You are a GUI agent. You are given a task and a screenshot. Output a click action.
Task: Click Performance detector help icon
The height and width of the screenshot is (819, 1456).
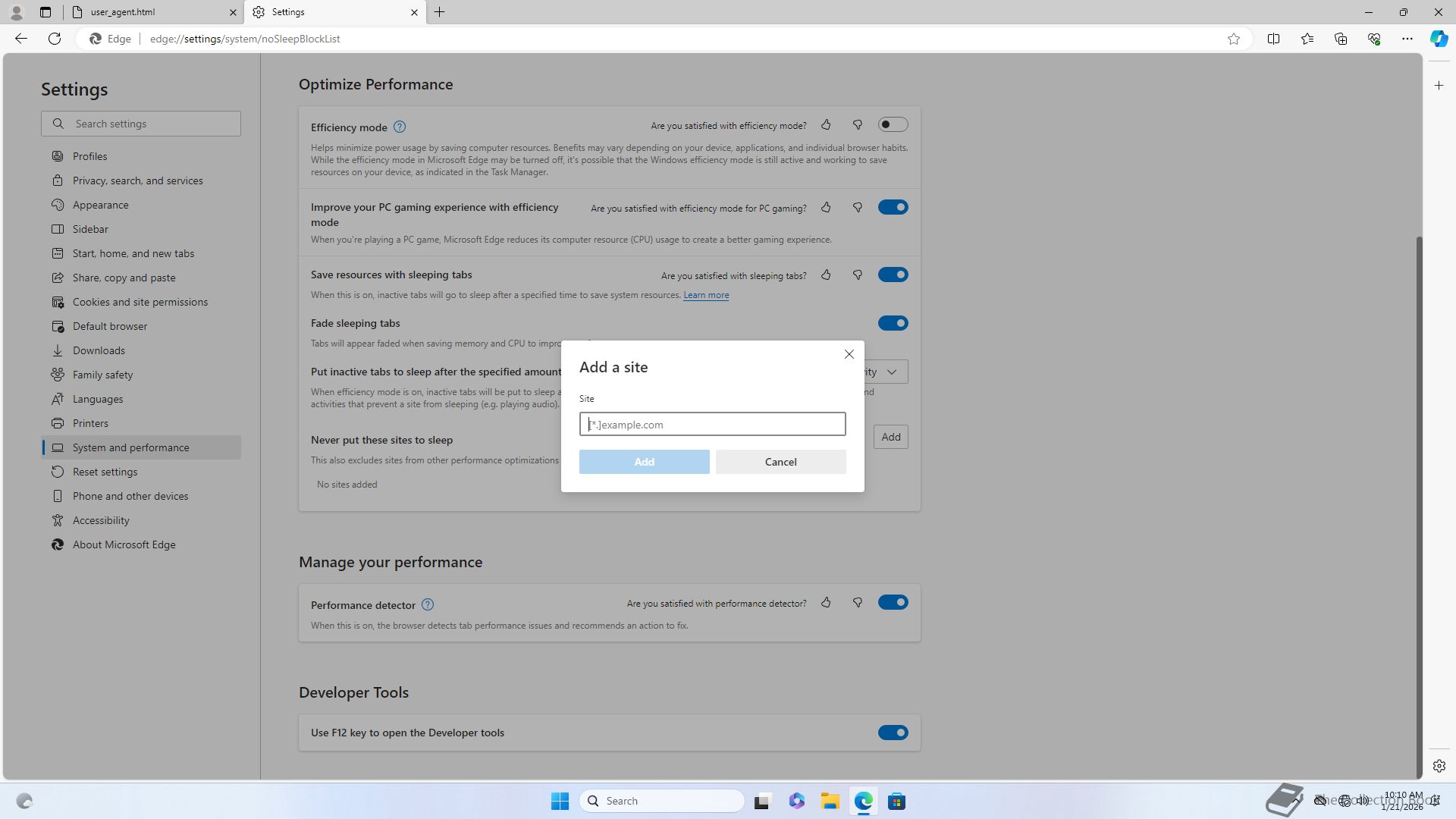point(428,604)
